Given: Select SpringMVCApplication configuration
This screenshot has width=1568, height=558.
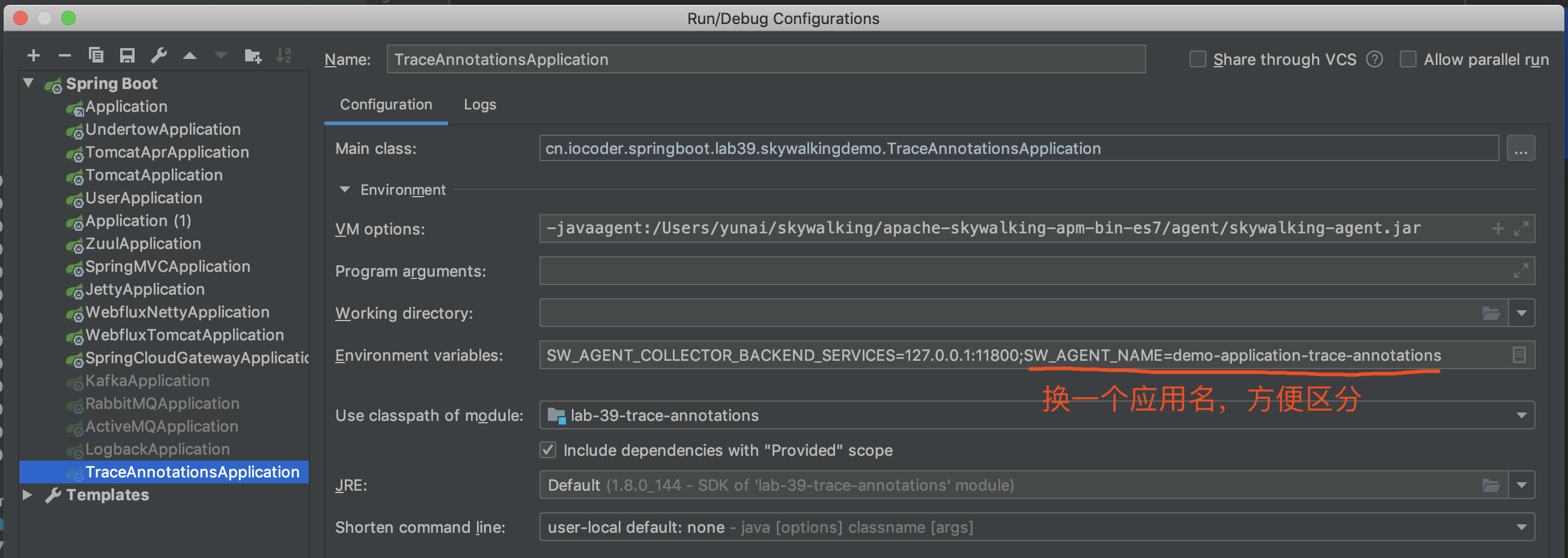Looking at the screenshot, I should [x=168, y=266].
